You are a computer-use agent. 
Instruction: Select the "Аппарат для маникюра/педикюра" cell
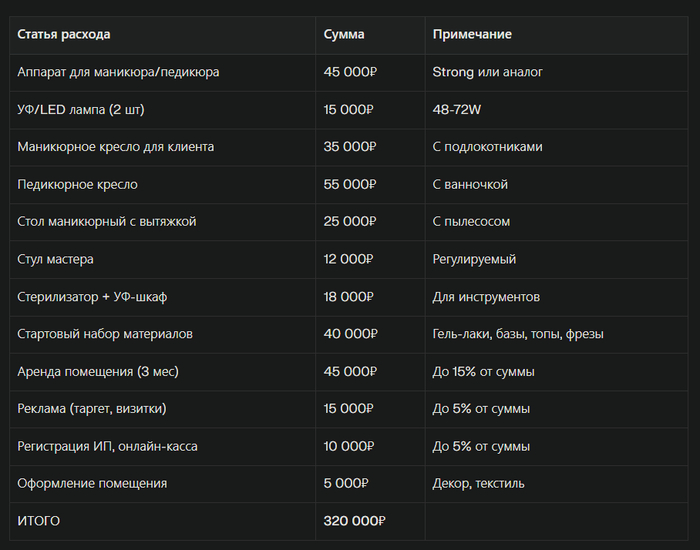click(118, 72)
